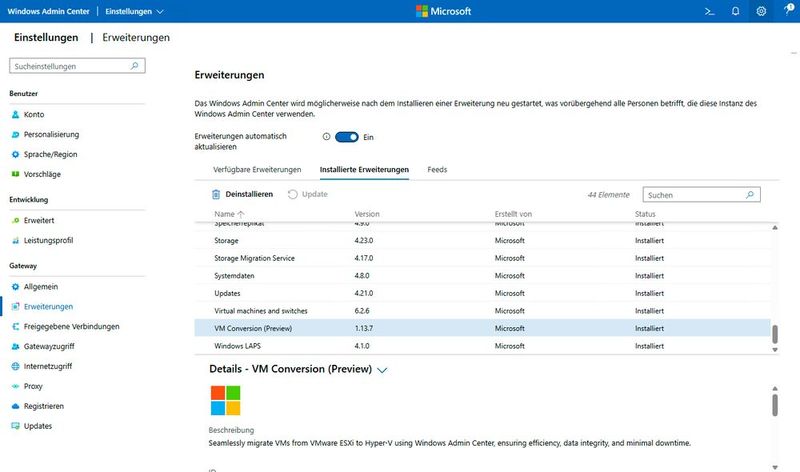Image resolution: width=800 pixels, height=472 pixels.
Task: Select the Storage row
Action: tap(482, 240)
